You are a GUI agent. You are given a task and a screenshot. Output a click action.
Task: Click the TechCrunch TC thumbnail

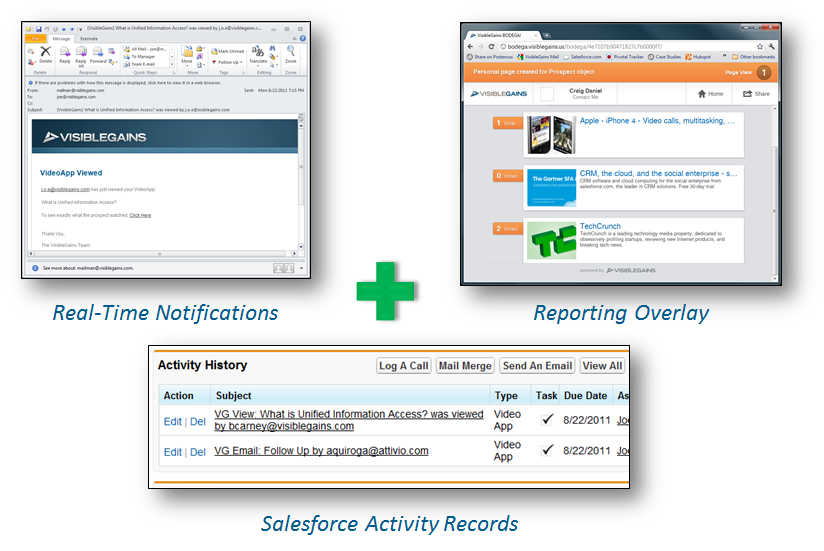(551, 240)
